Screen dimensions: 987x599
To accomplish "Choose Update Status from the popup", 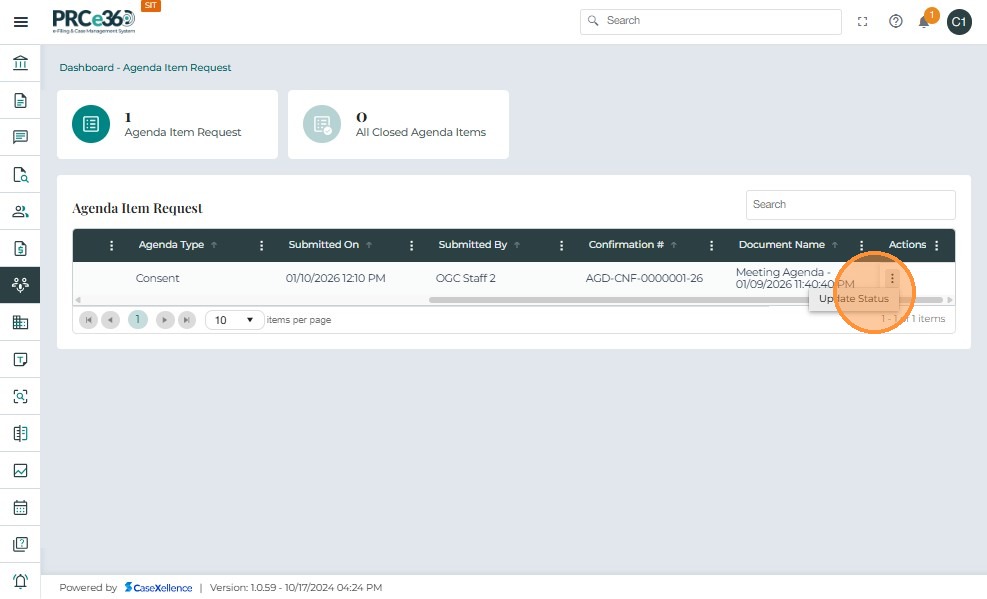I will (x=854, y=299).
